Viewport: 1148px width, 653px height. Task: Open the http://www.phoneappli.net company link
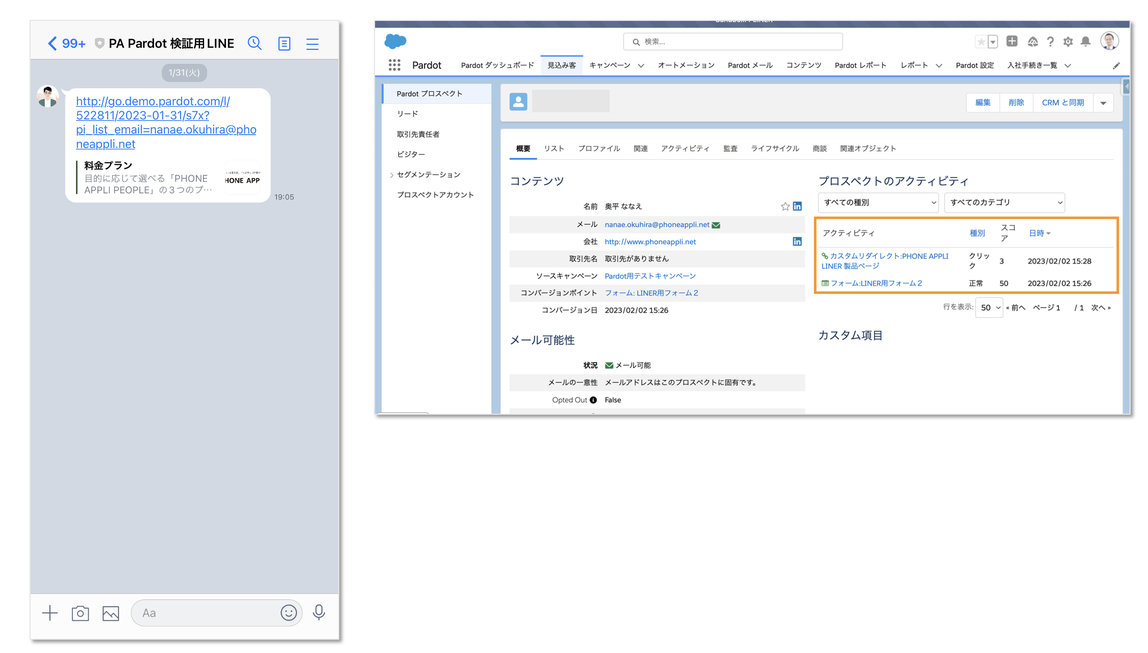(x=650, y=242)
